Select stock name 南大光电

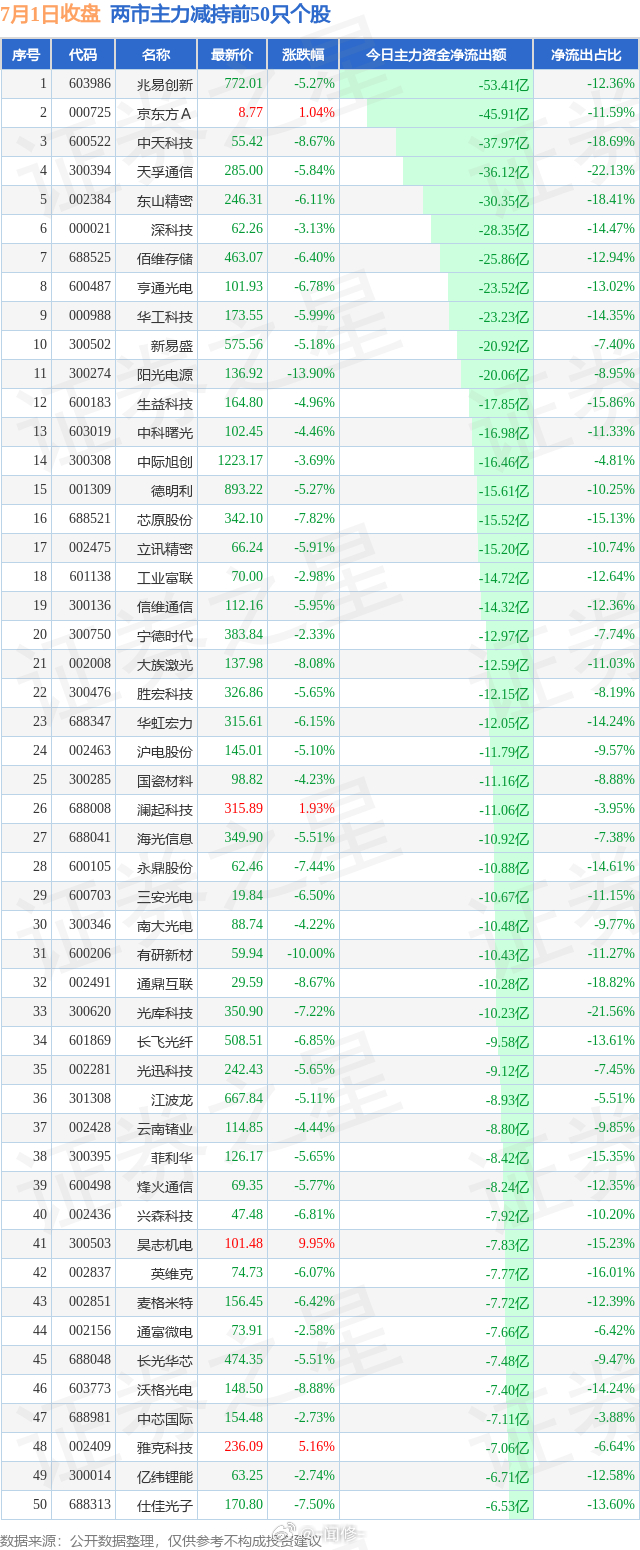(x=165, y=925)
